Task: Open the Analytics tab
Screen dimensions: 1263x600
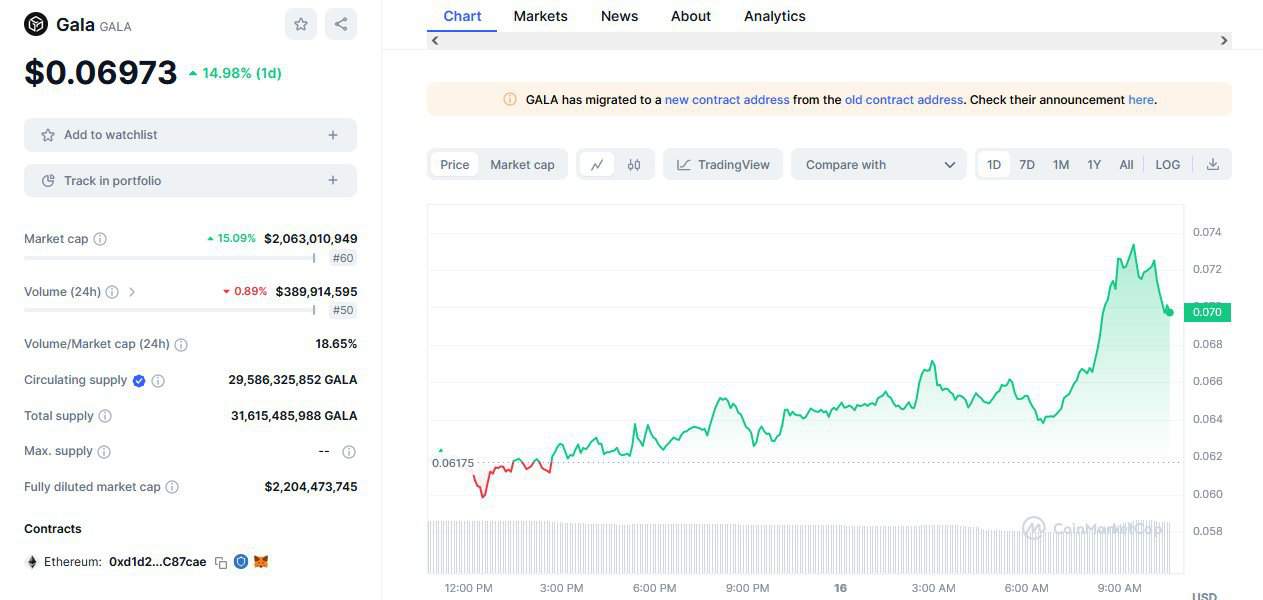Action: [775, 16]
